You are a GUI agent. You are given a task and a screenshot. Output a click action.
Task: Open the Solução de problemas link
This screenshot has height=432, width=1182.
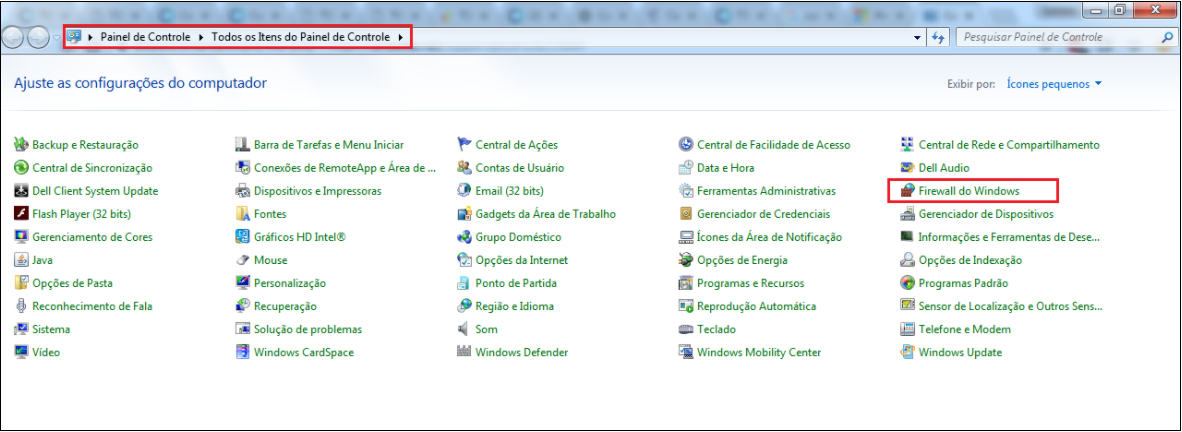tap(308, 329)
